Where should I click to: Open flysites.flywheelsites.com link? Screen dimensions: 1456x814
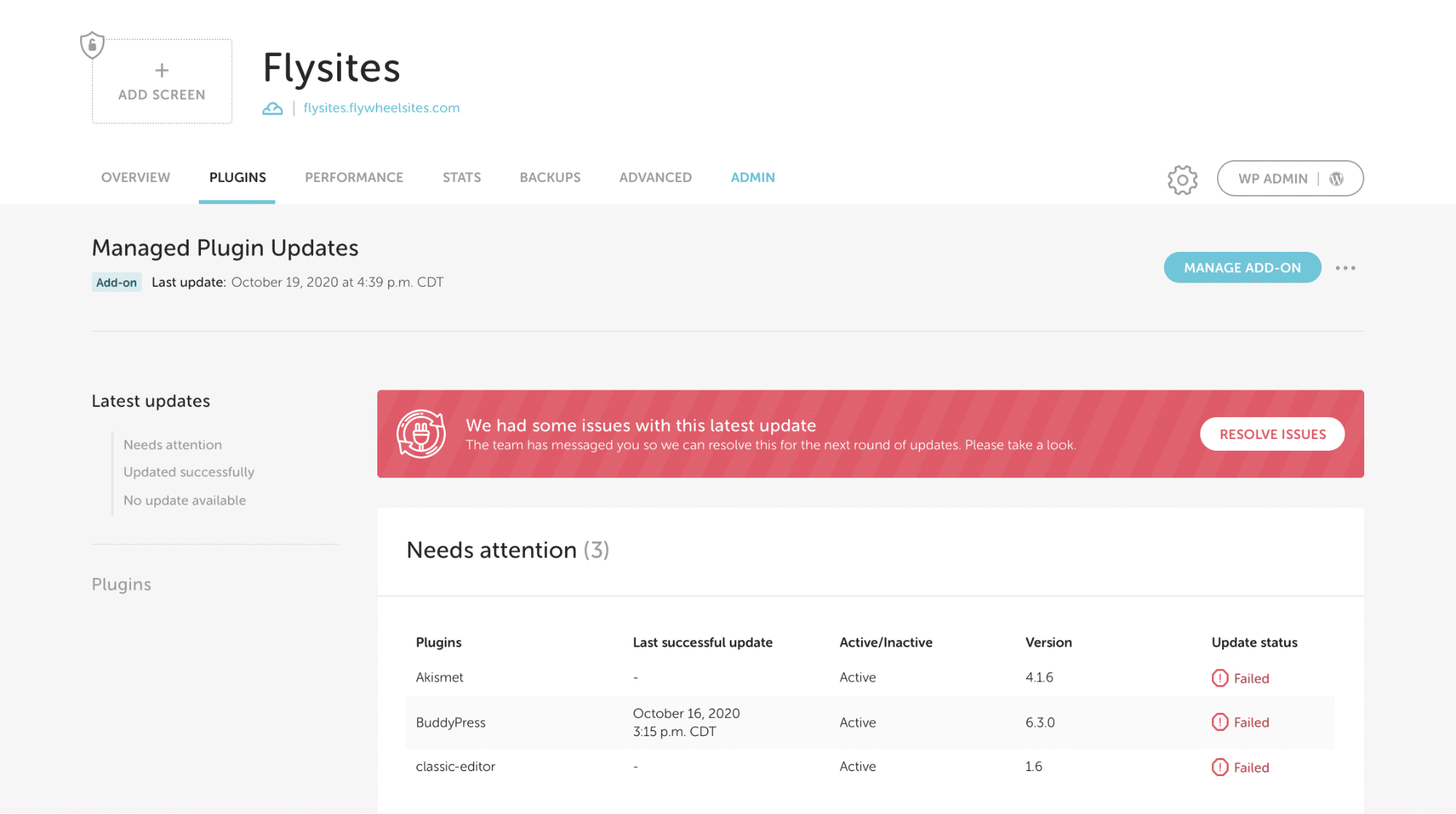tap(382, 108)
